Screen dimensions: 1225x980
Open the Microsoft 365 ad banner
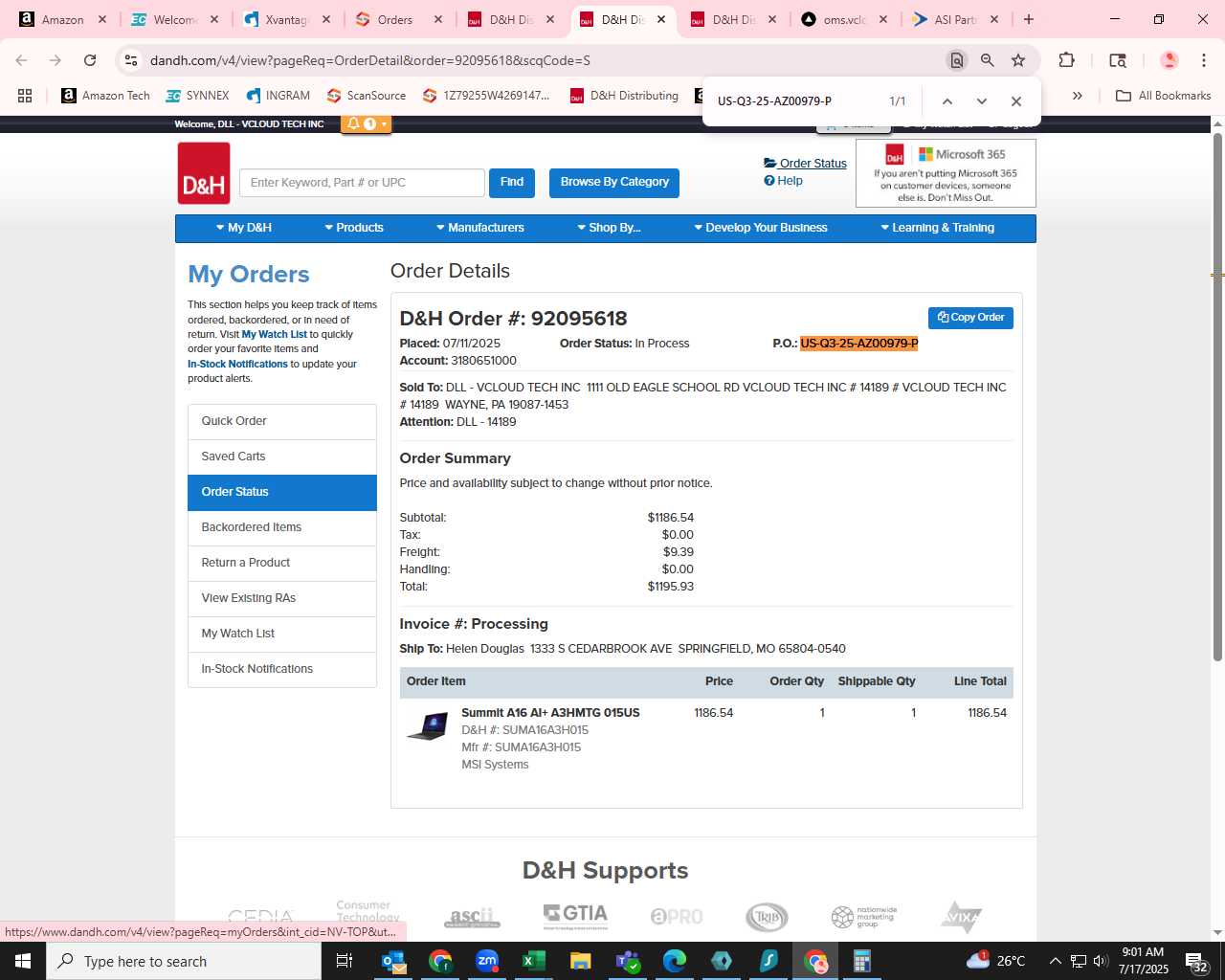click(946, 173)
